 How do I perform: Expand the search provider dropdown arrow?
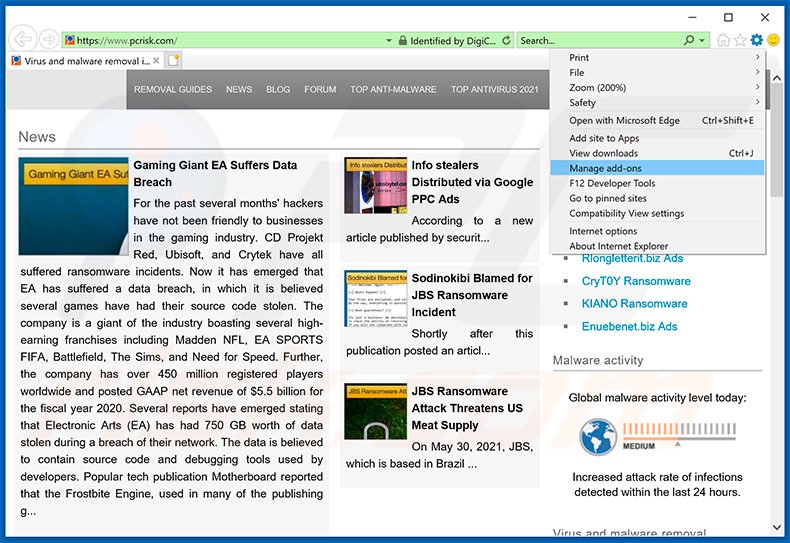point(702,41)
